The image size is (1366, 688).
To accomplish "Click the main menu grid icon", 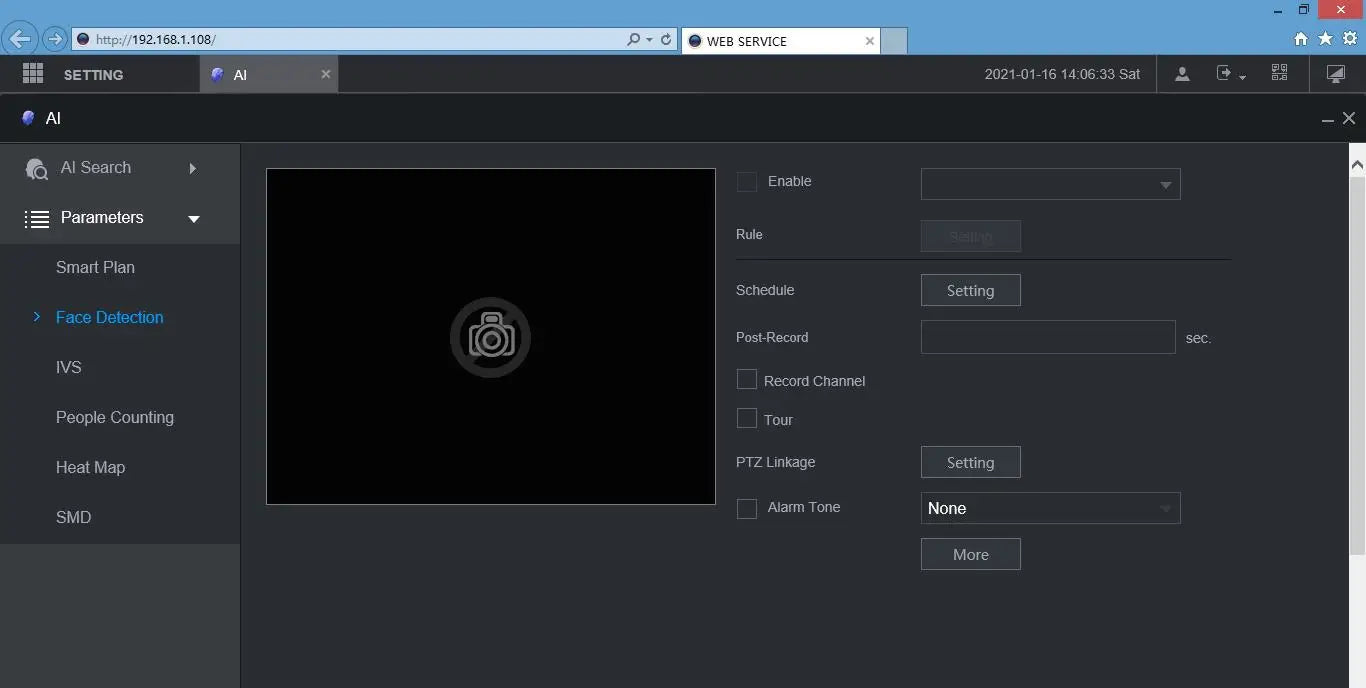I will (x=33, y=74).
